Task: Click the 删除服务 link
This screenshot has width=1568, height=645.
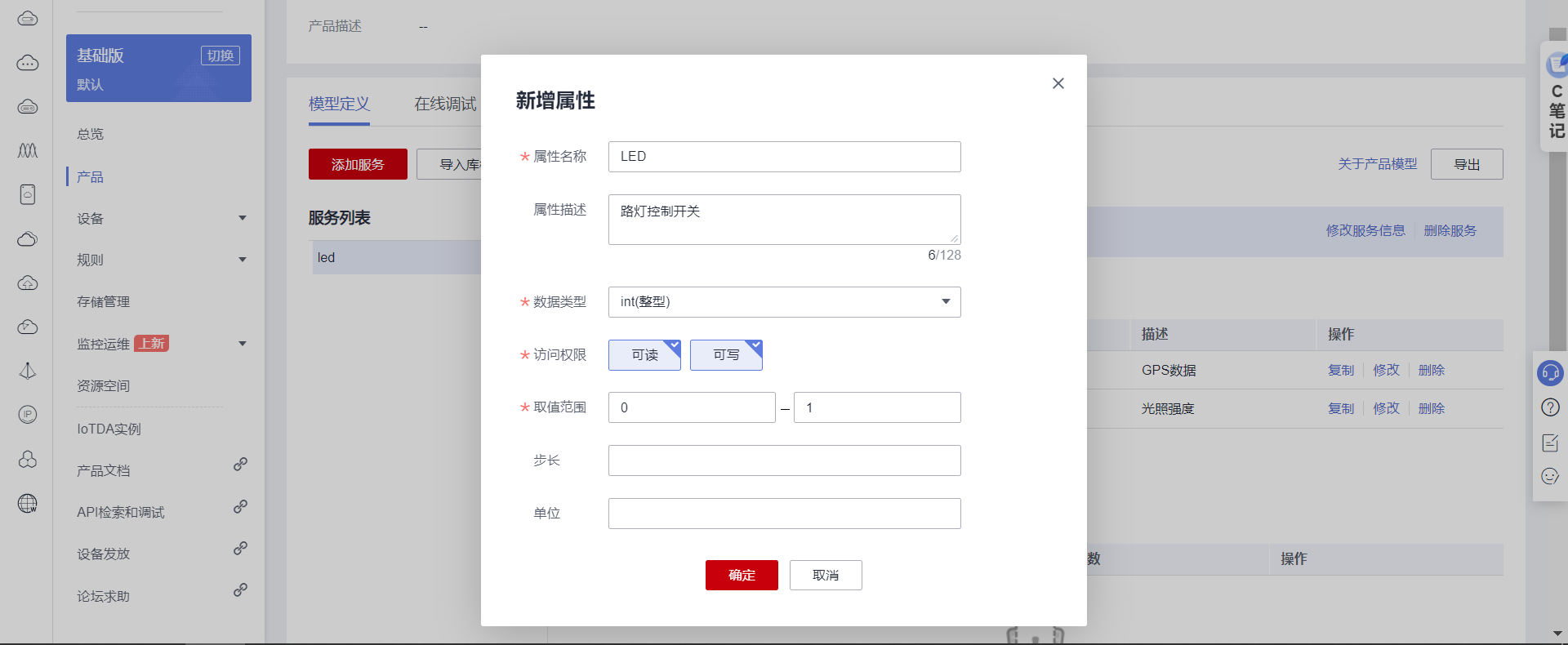Action: point(1450,231)
